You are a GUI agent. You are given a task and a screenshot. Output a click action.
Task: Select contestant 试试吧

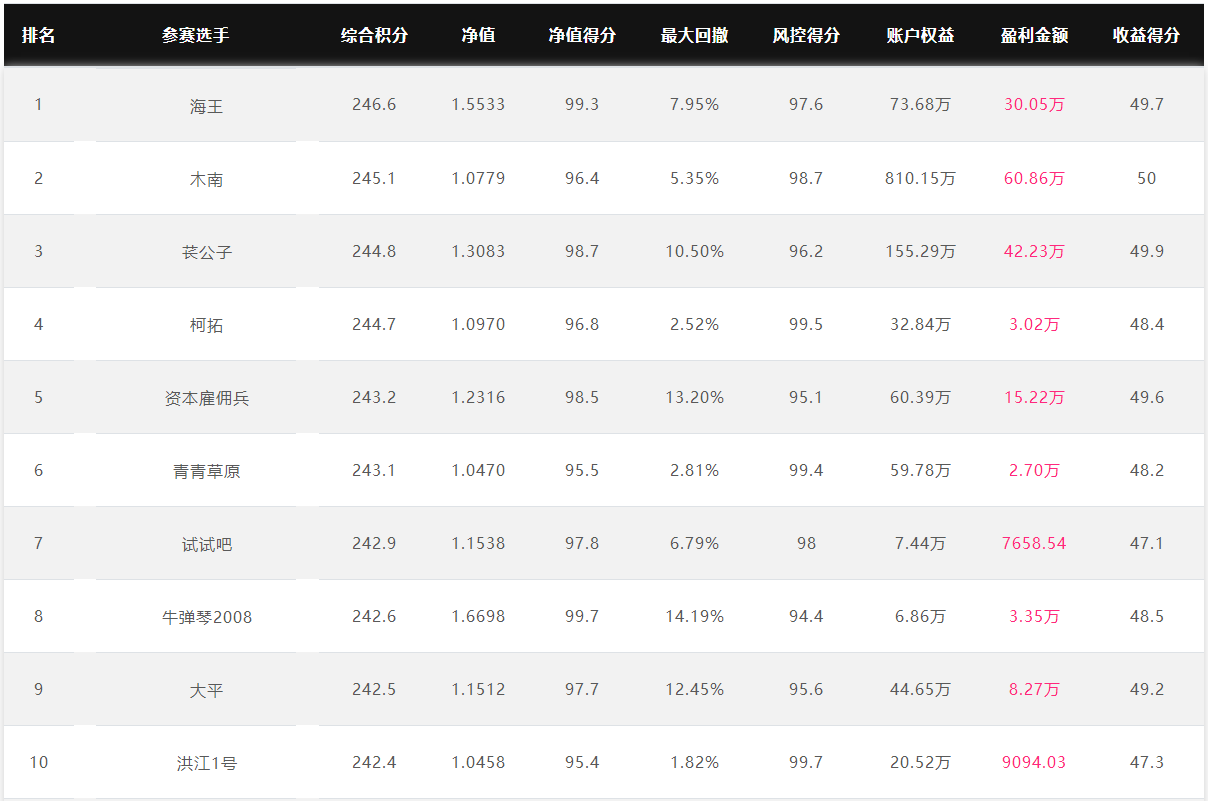click(206, 544)
